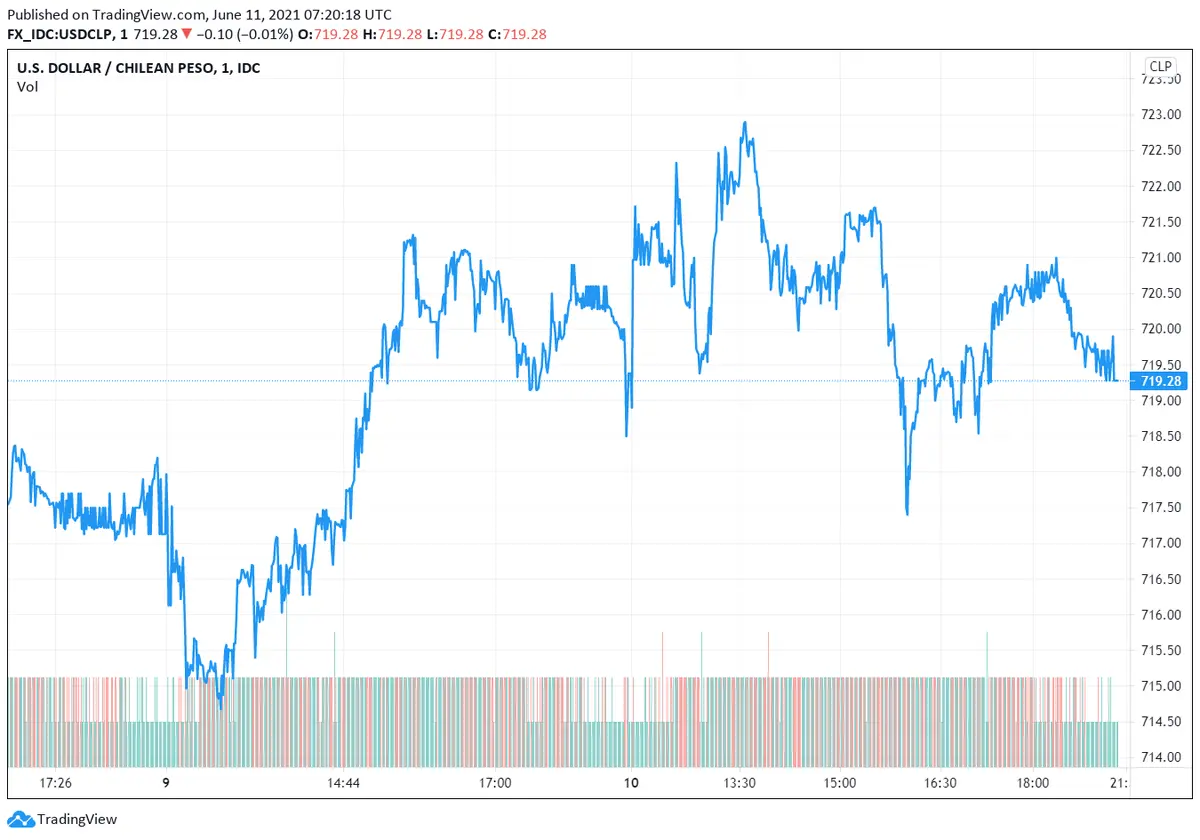Select the blue 719.28 current price tag
This screenshot has width=1200, height=840.
coord(1160,381)
